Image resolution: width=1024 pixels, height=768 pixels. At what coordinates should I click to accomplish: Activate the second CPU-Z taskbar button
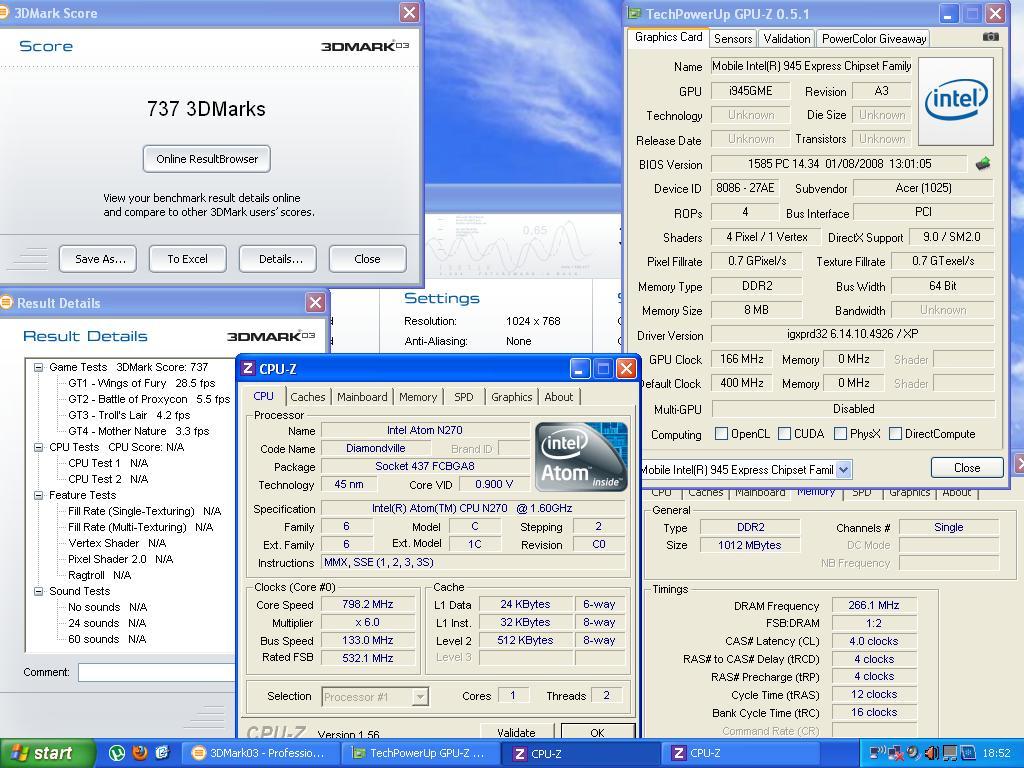pos(740,753)
